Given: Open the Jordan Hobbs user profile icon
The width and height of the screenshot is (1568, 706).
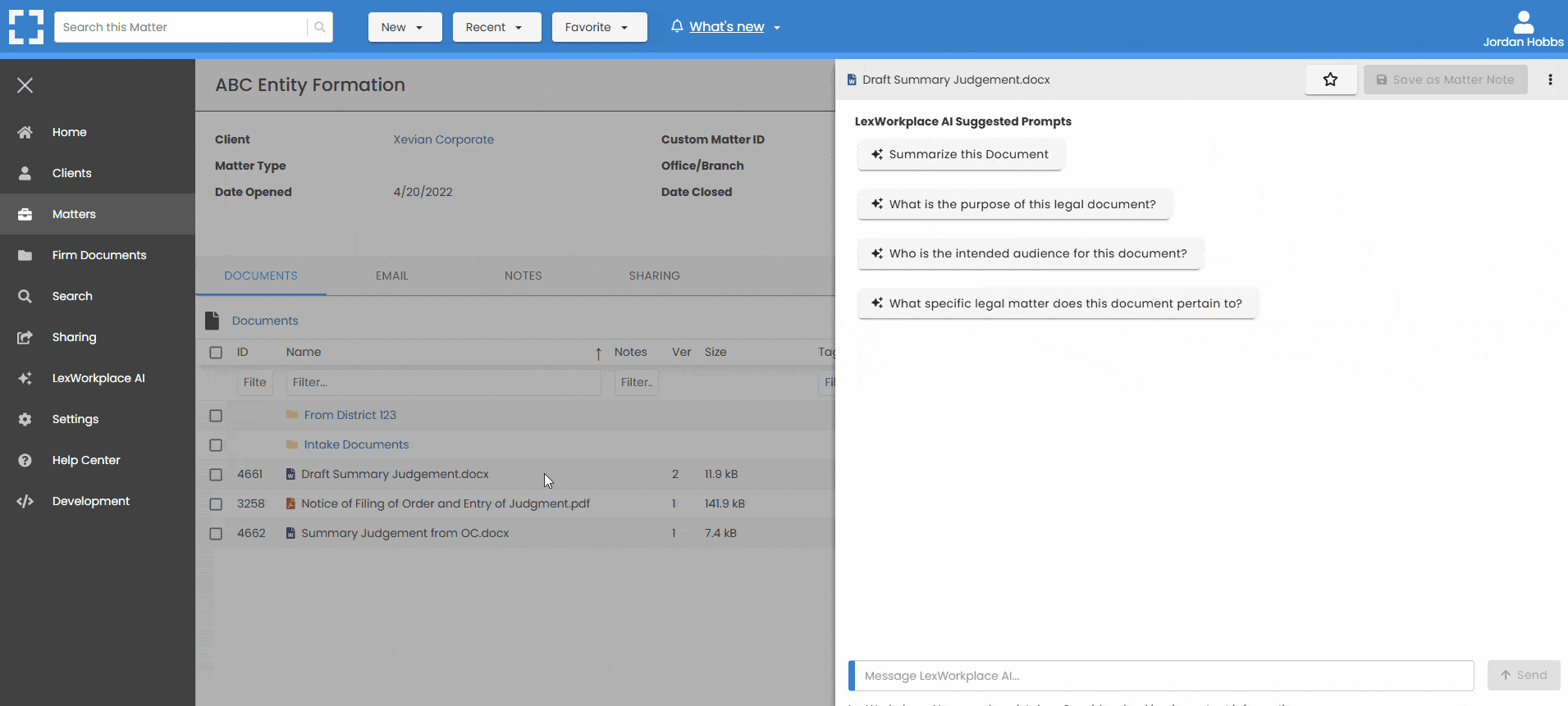Looking at the screenshot, I should (x=1523, y=22).
